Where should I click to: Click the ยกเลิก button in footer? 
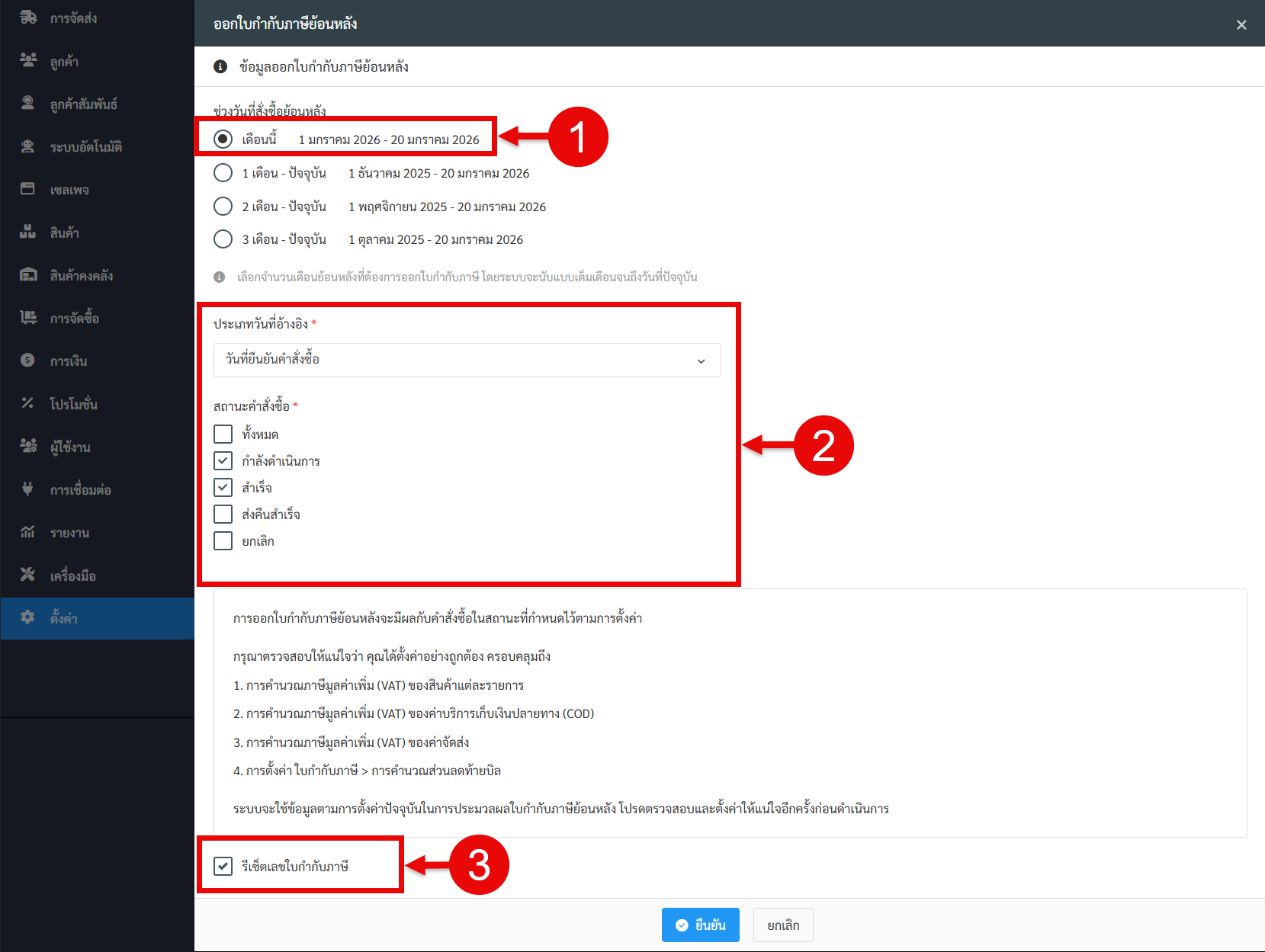point(783,925)
